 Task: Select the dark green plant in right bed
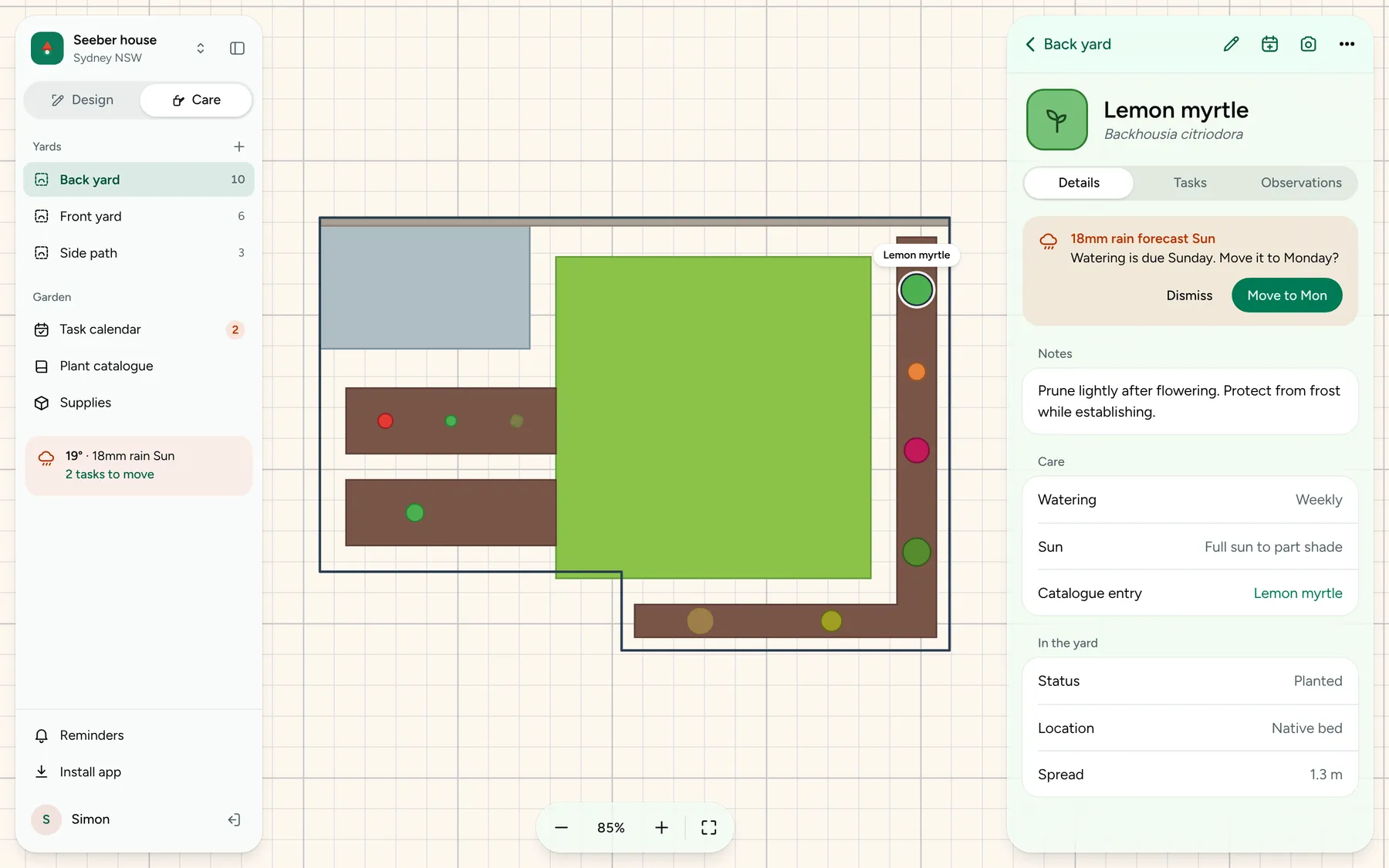click(x=916, y=552)
